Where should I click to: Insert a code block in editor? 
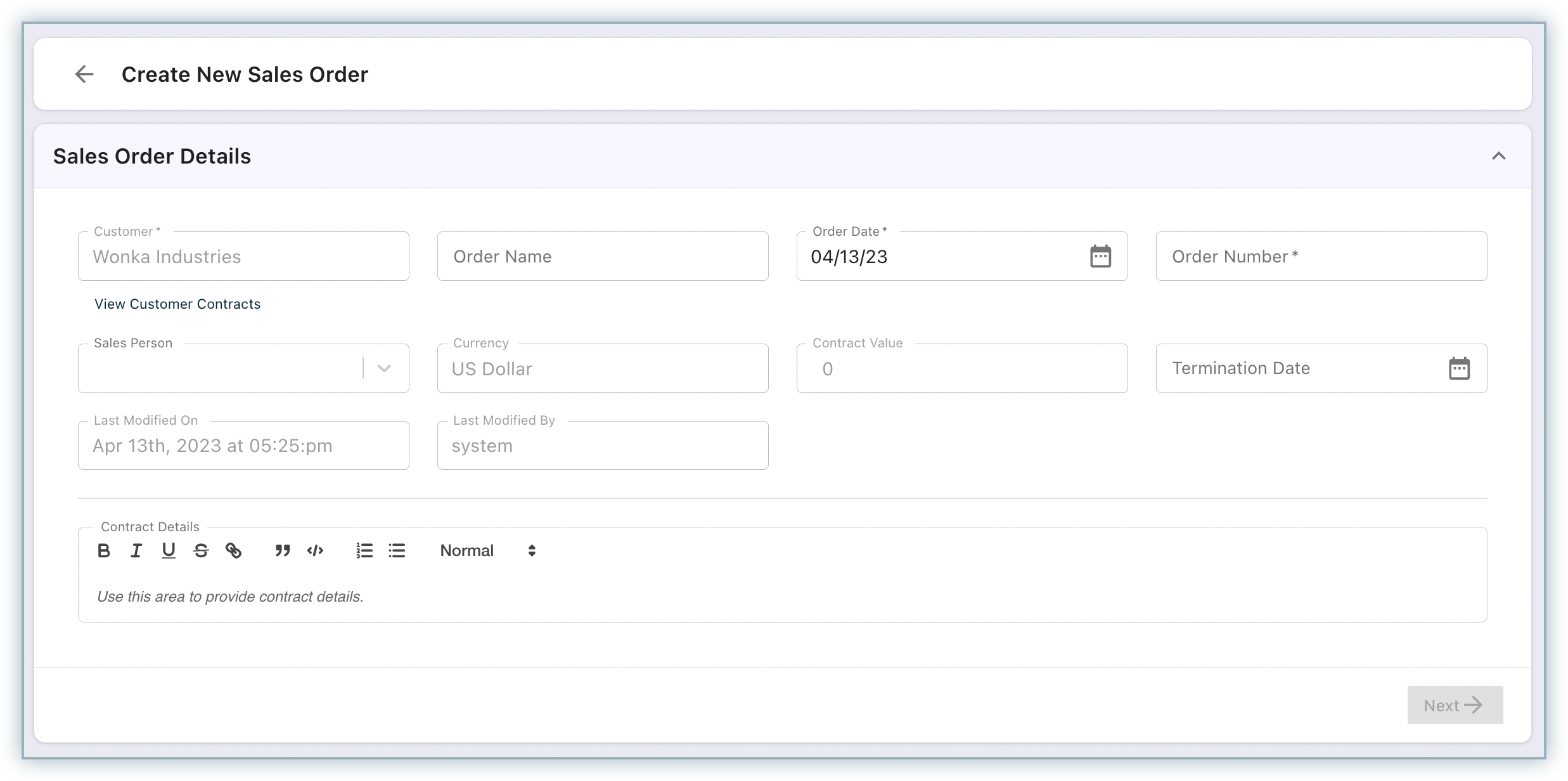(315, 550)
